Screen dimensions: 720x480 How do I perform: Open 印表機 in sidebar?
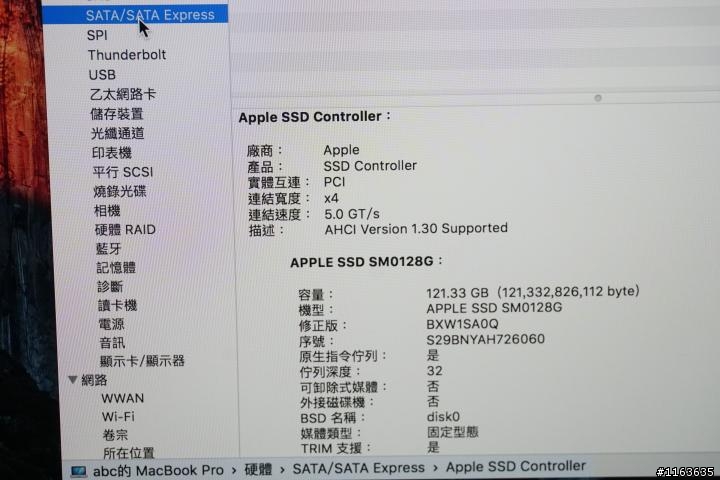point(112,152)
